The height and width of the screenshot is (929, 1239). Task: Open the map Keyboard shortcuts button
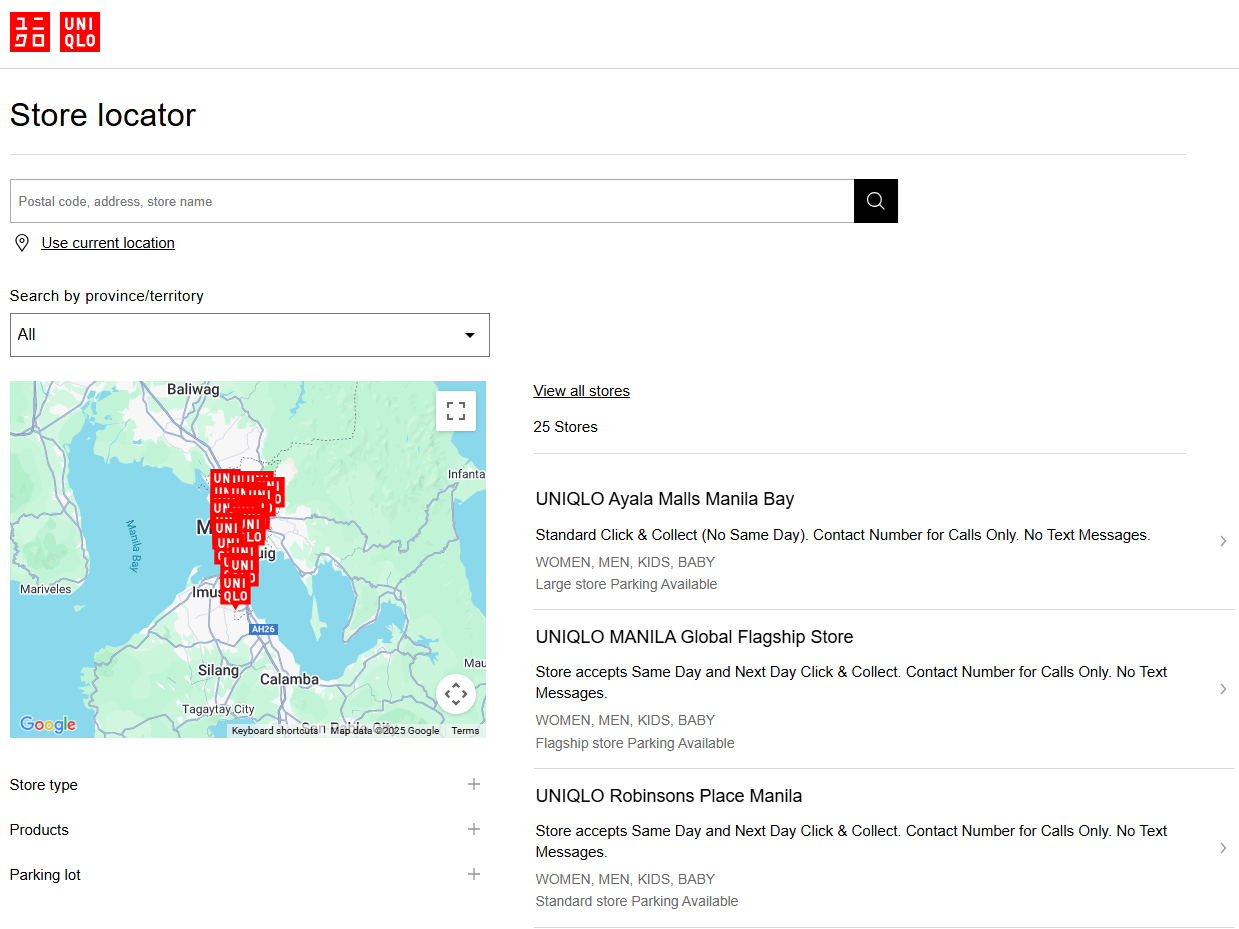(274, 731)
